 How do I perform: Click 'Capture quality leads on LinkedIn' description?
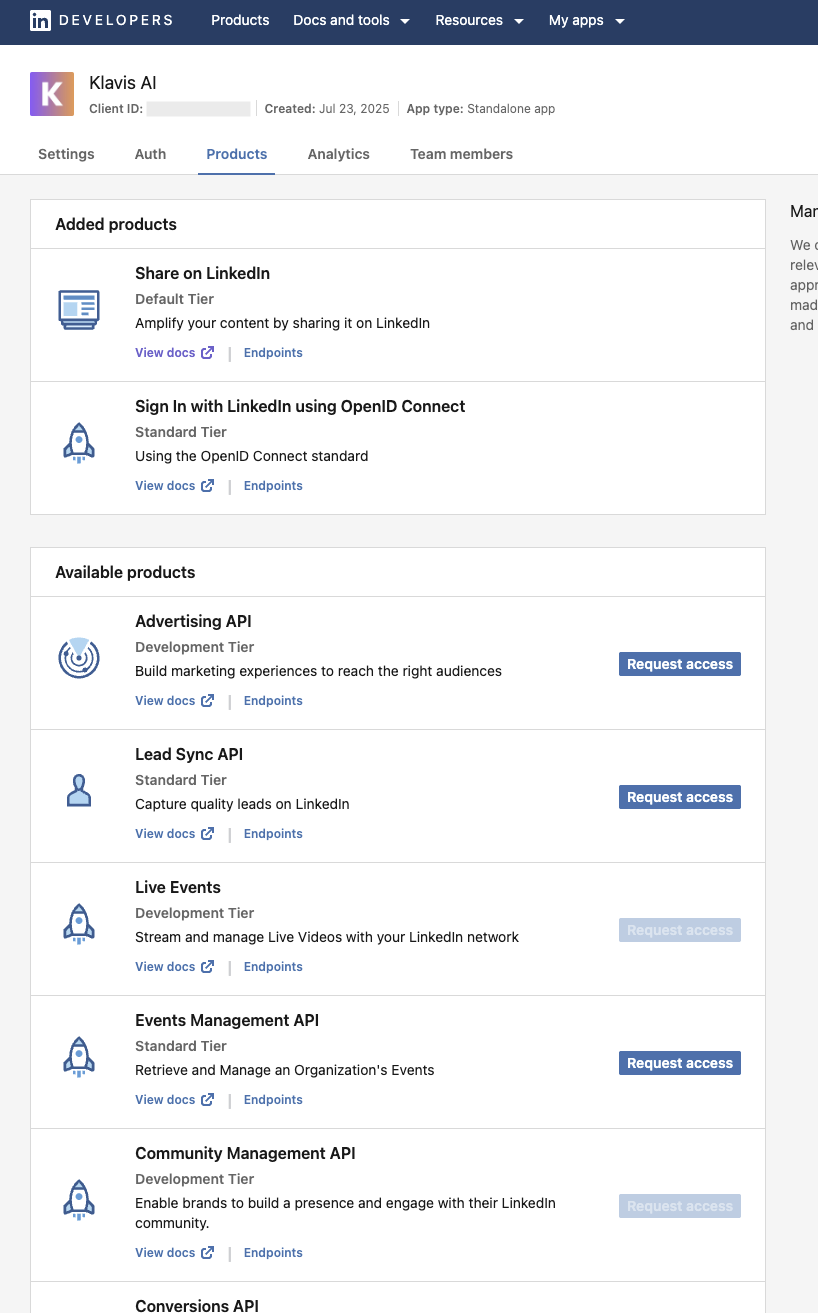click(x=242, y=804)
